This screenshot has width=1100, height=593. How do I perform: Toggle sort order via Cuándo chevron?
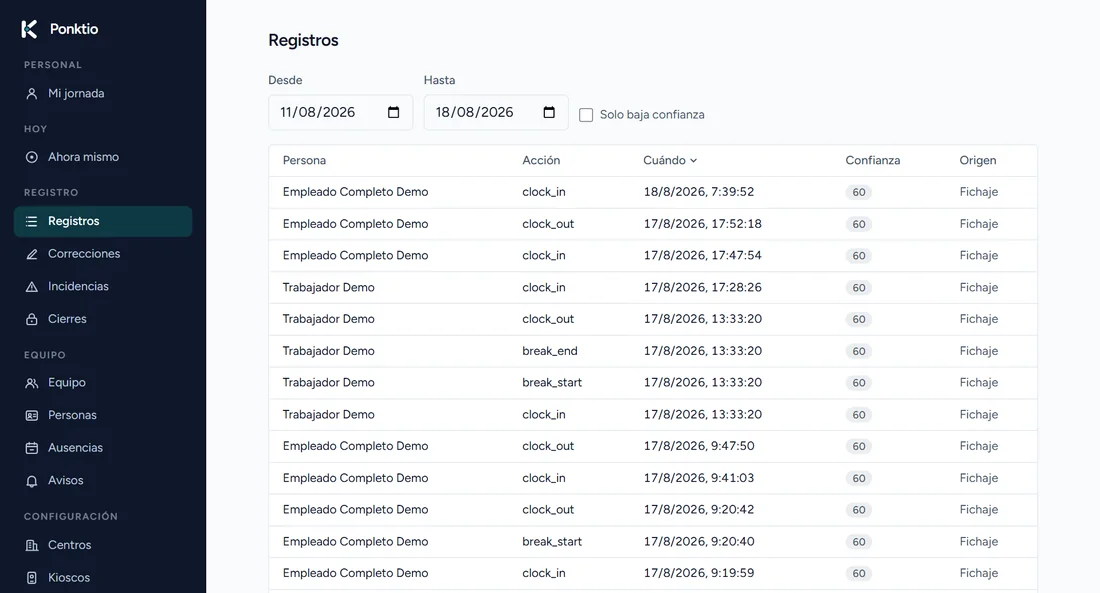[x=693, y=161]
